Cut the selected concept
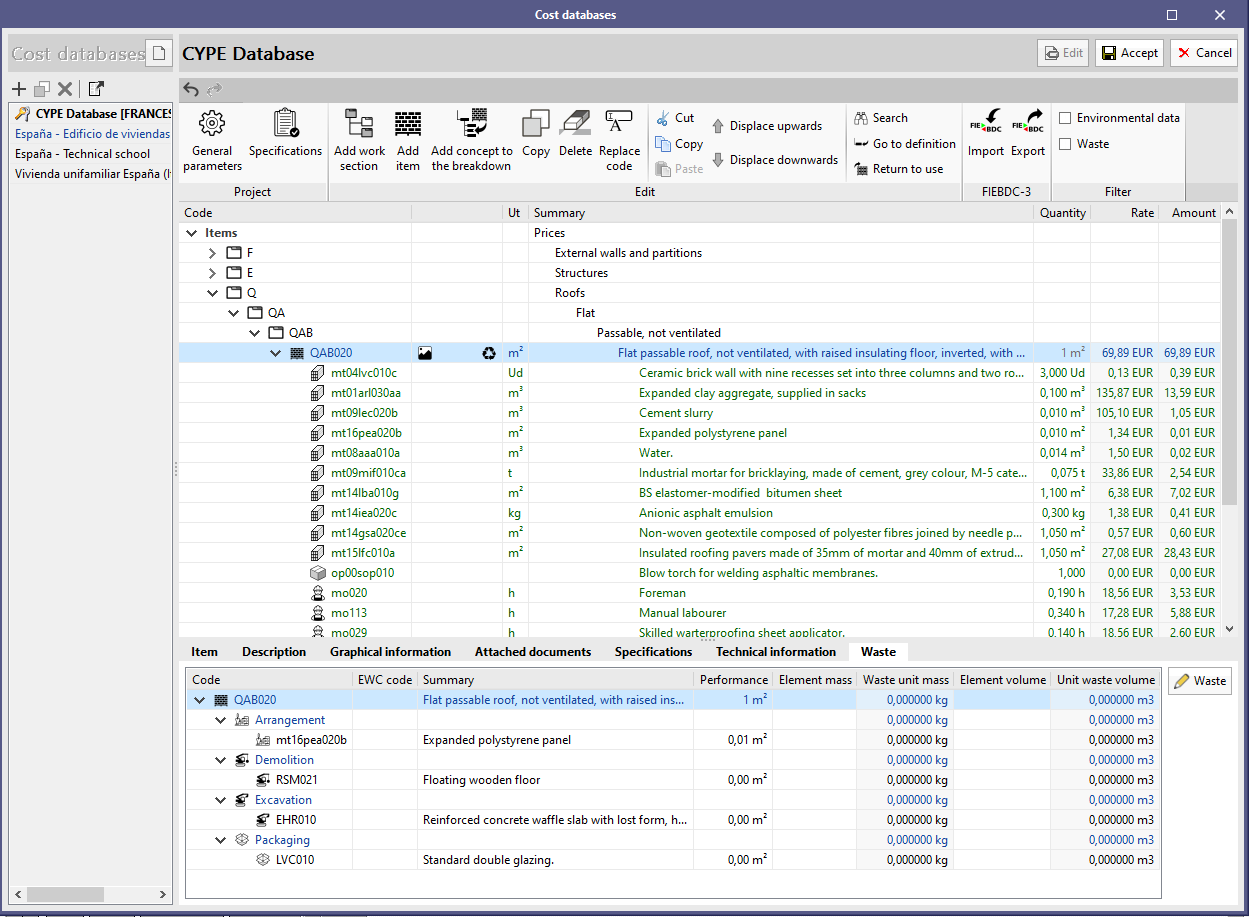Image resolution: width=1249 pixels, height=917 pixels. (x=675, y=118)
